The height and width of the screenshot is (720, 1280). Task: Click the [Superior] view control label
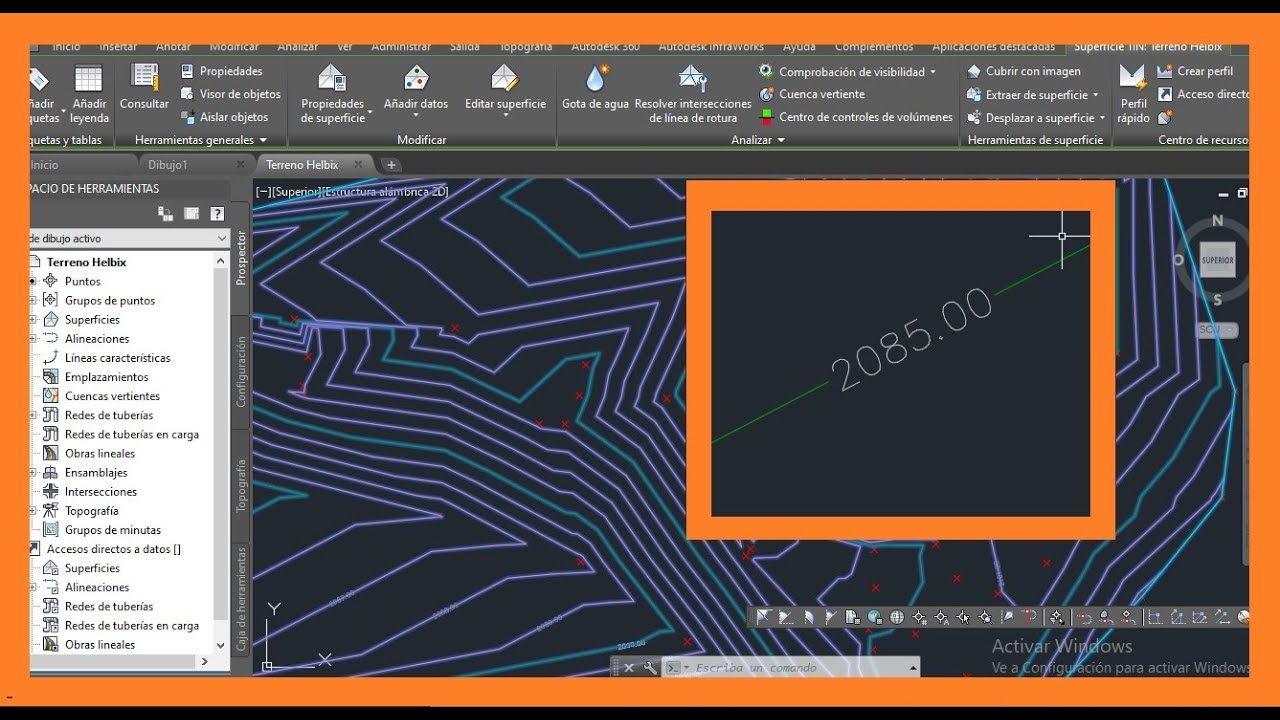(x=296, y=191)
